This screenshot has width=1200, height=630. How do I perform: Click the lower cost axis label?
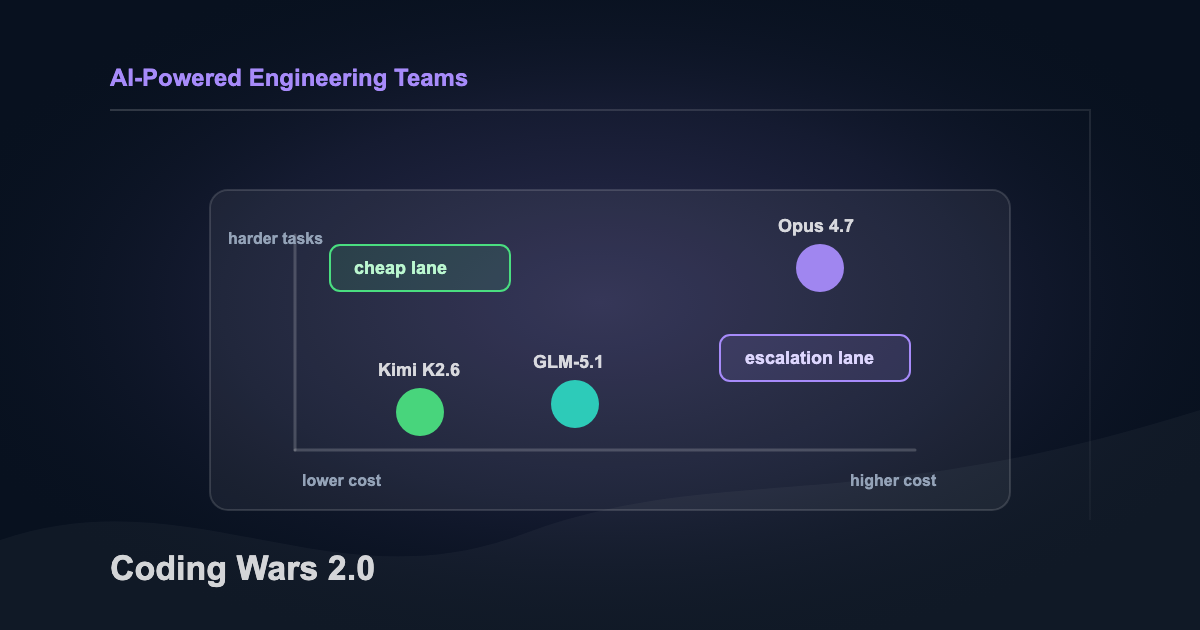(342, 481)
